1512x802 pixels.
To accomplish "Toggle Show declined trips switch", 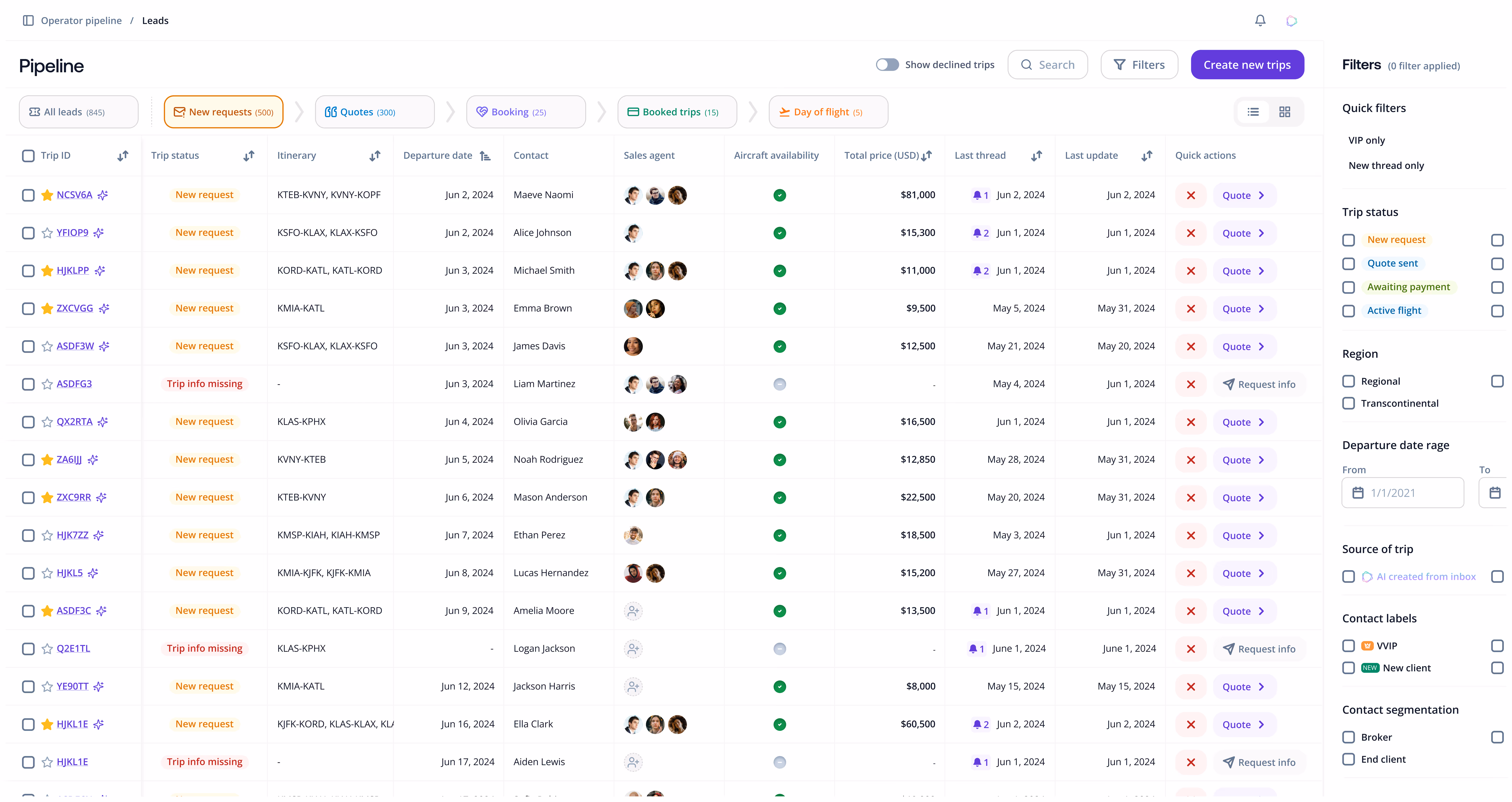I will (887, 65).
